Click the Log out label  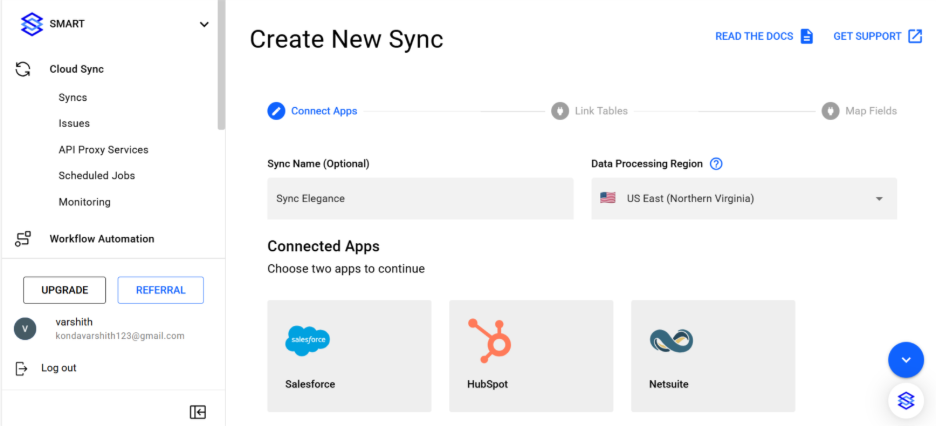[x=58, y=368]
